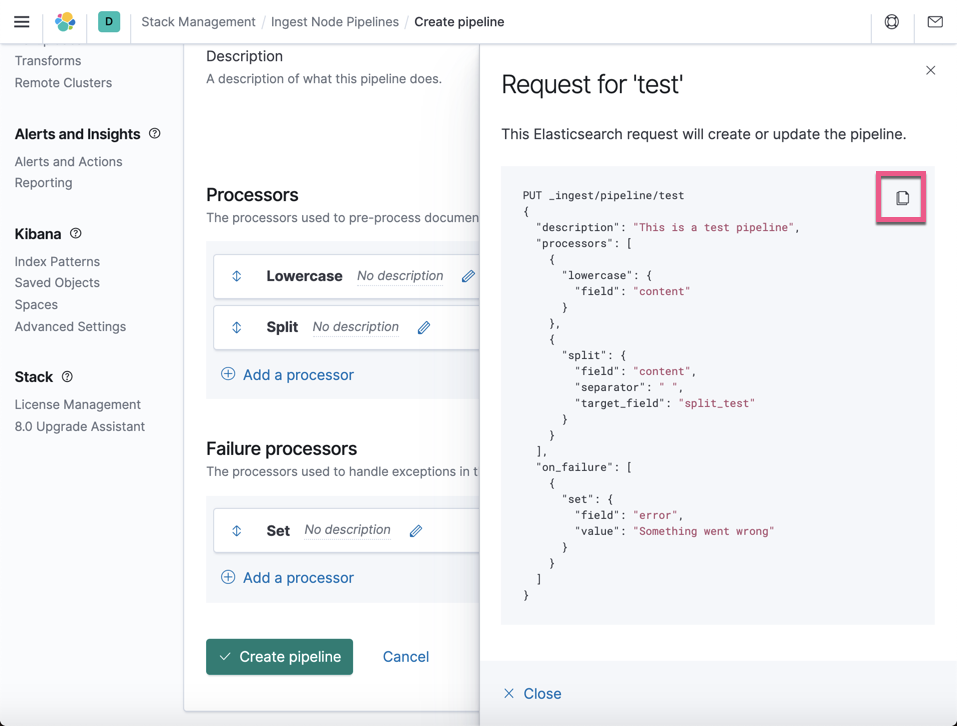Edit the Lowercase processor description

(467, 275)
